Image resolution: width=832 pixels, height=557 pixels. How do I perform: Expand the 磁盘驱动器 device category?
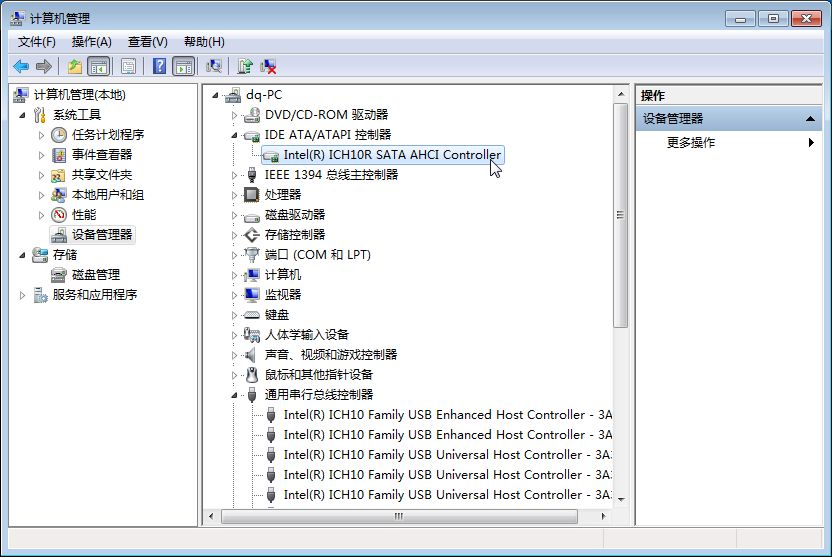[234, 215]
